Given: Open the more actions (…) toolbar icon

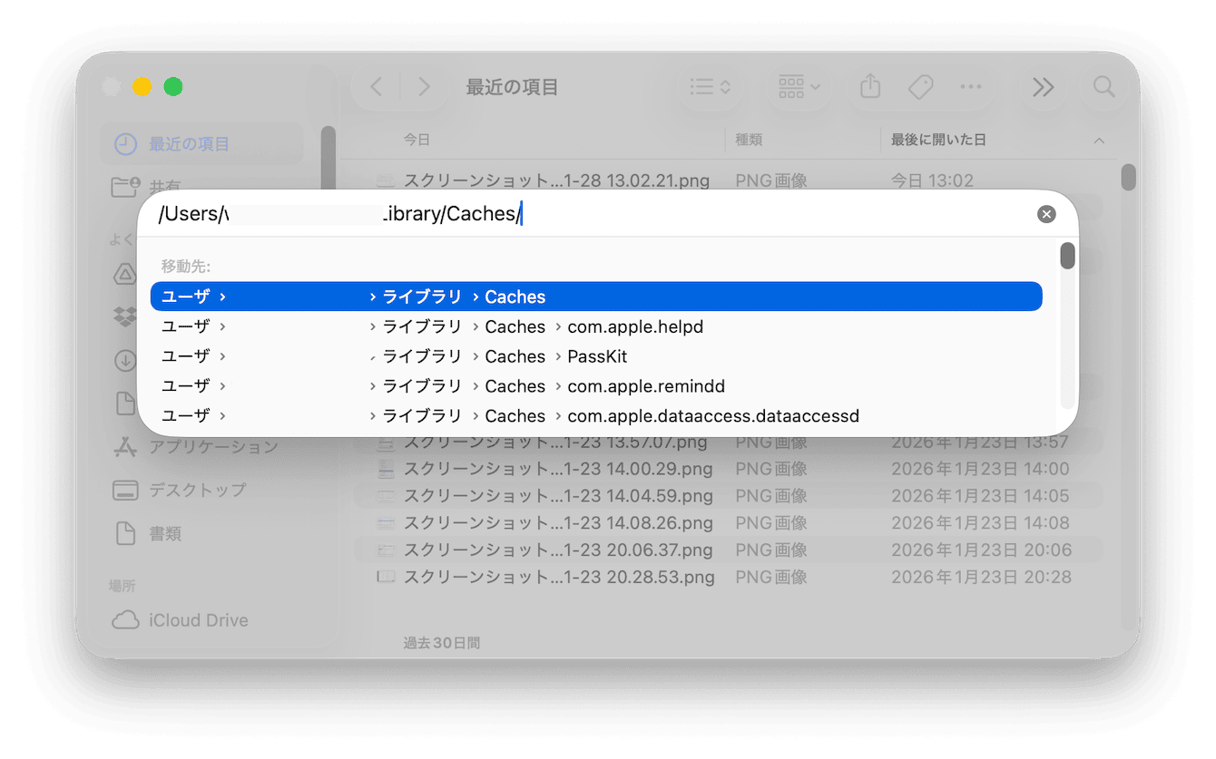Looking at the screenshot, I should coord(970,87).
